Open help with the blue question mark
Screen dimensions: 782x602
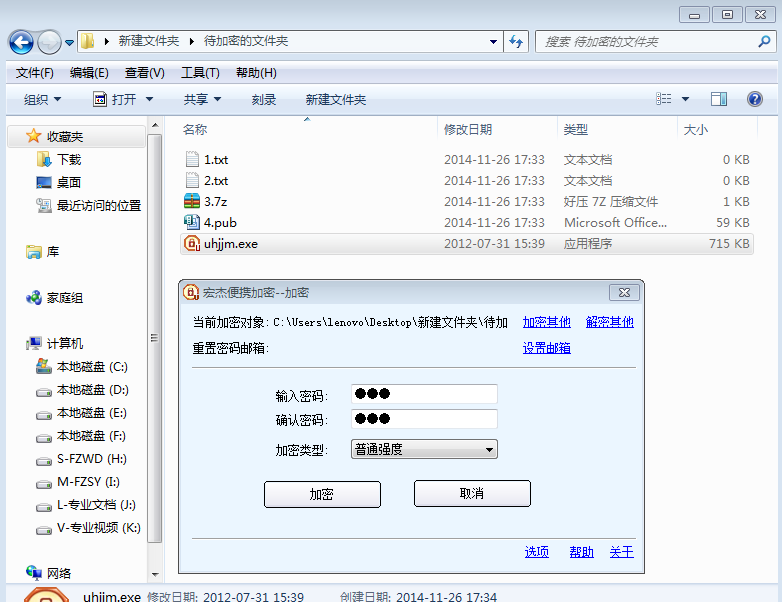tap(755, 99)
